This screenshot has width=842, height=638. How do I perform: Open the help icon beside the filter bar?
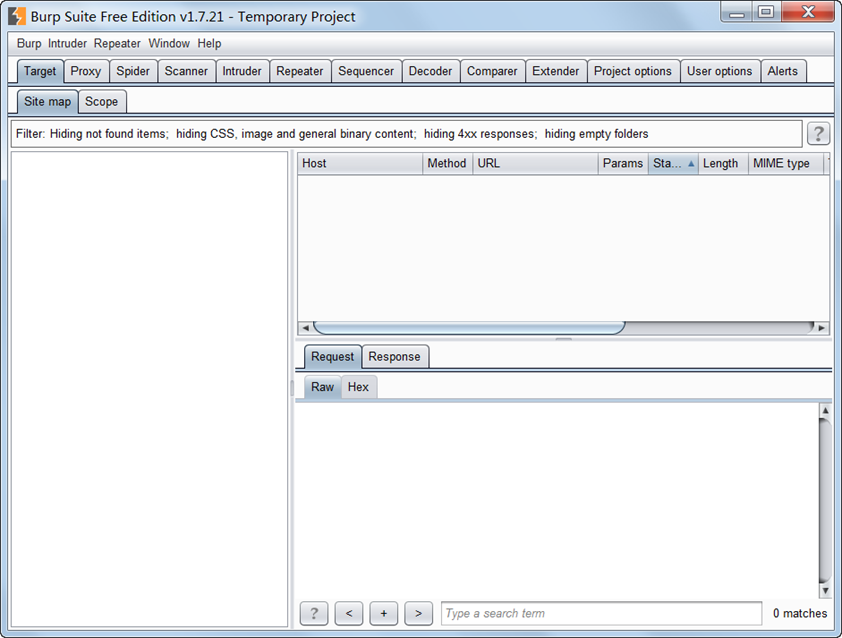818,133
